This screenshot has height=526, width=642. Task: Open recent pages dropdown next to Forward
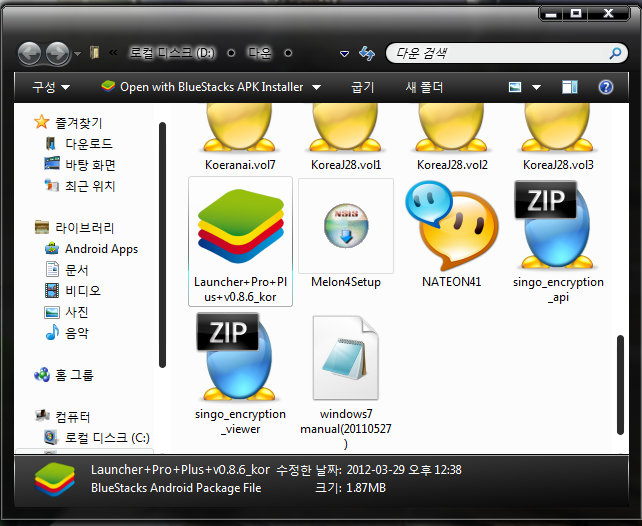tap(77, 54)
